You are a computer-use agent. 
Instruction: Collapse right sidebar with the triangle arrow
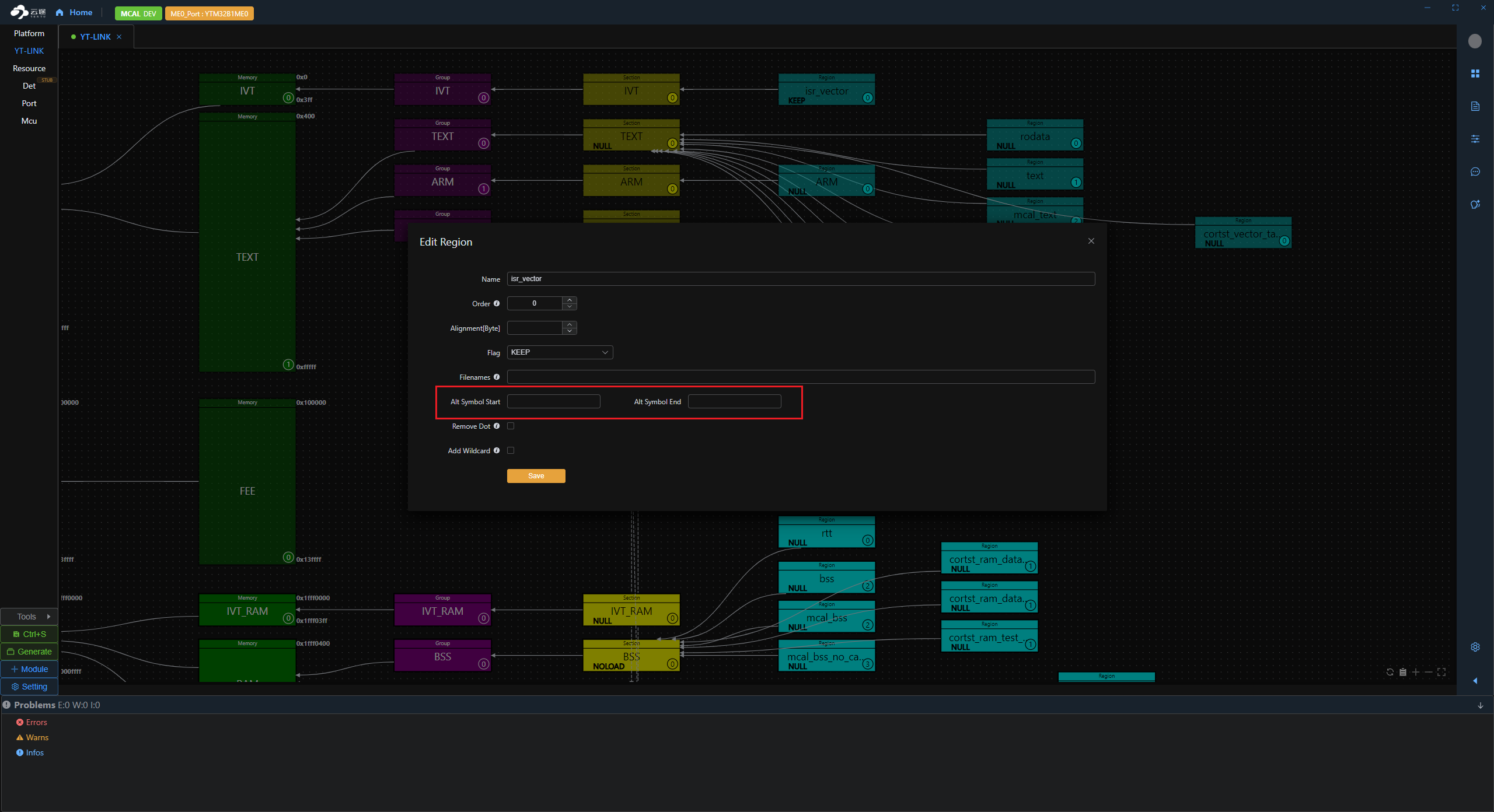[x=1475, y=681]
